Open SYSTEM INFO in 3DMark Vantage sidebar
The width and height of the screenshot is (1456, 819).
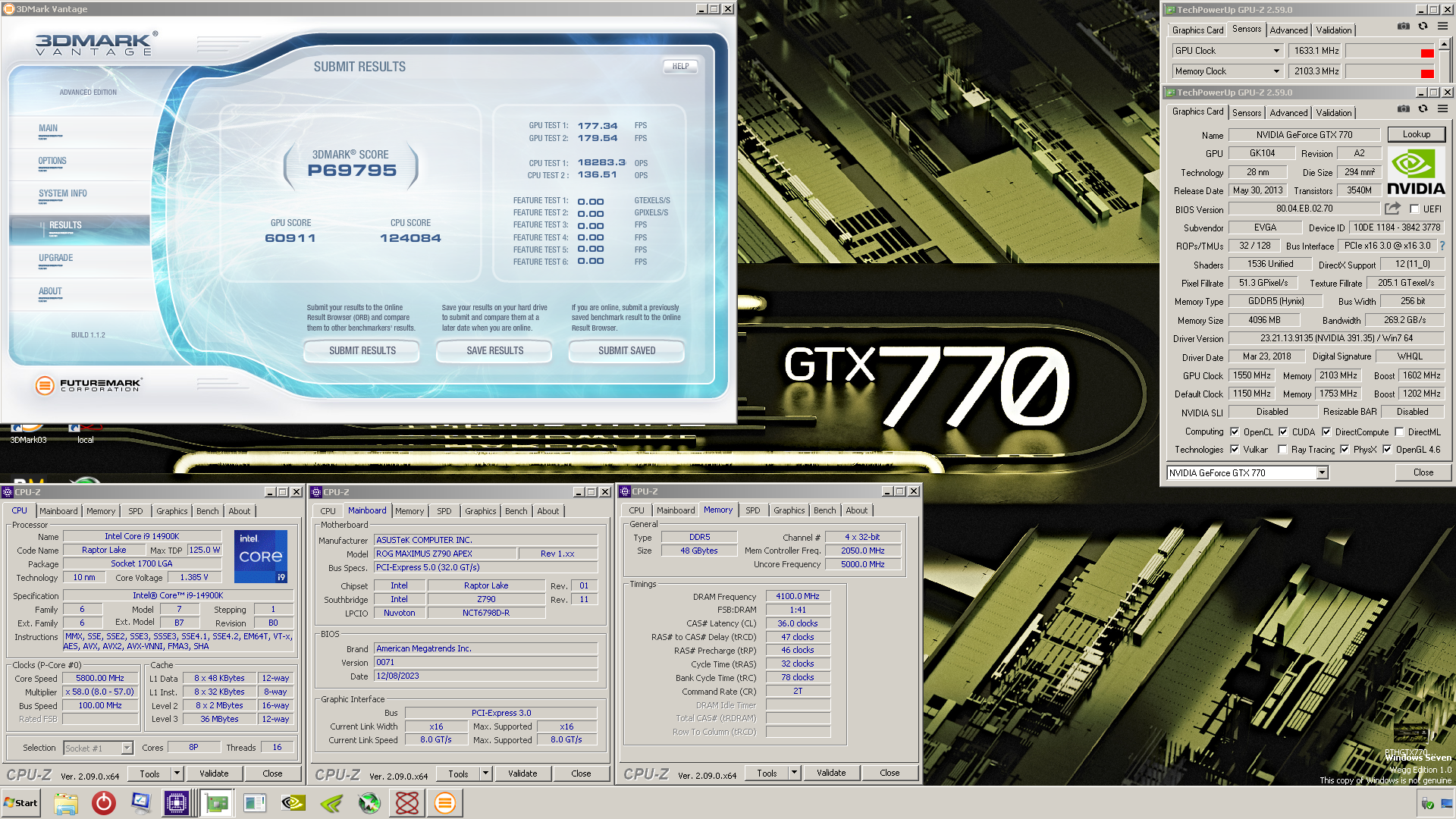tap(62, 193)
